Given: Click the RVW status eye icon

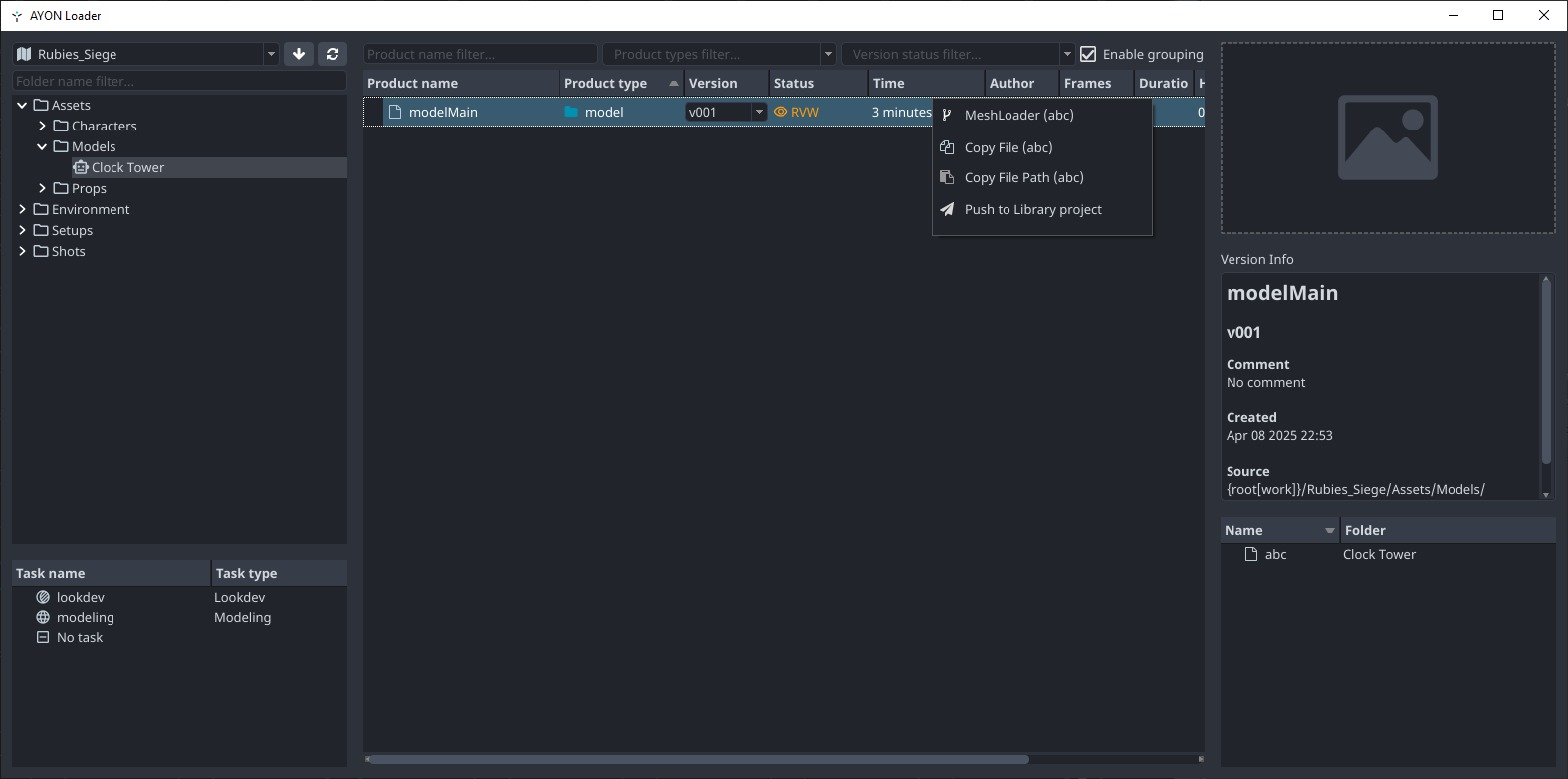Looking at the screenshot, I should 781,112.
